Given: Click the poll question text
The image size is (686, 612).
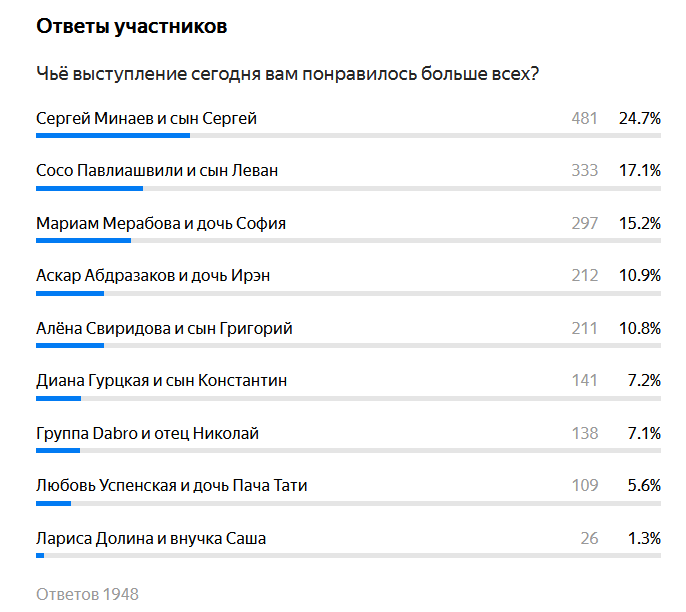Looking at the screenshot, I should tap(285, 74).
